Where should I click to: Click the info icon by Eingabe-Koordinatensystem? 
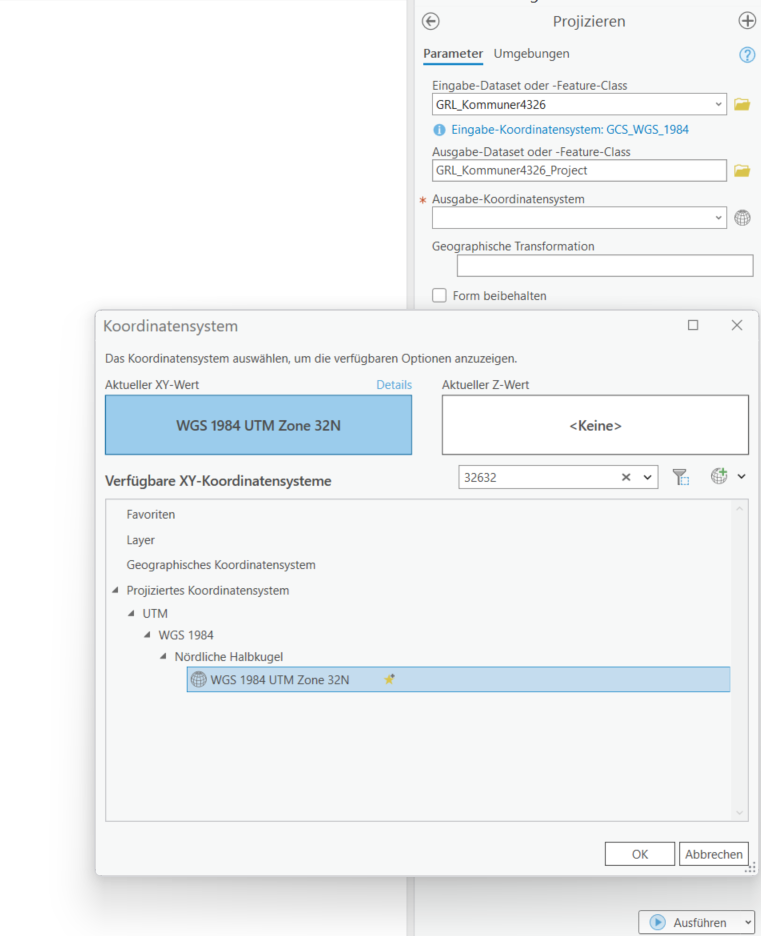(439, 130)
